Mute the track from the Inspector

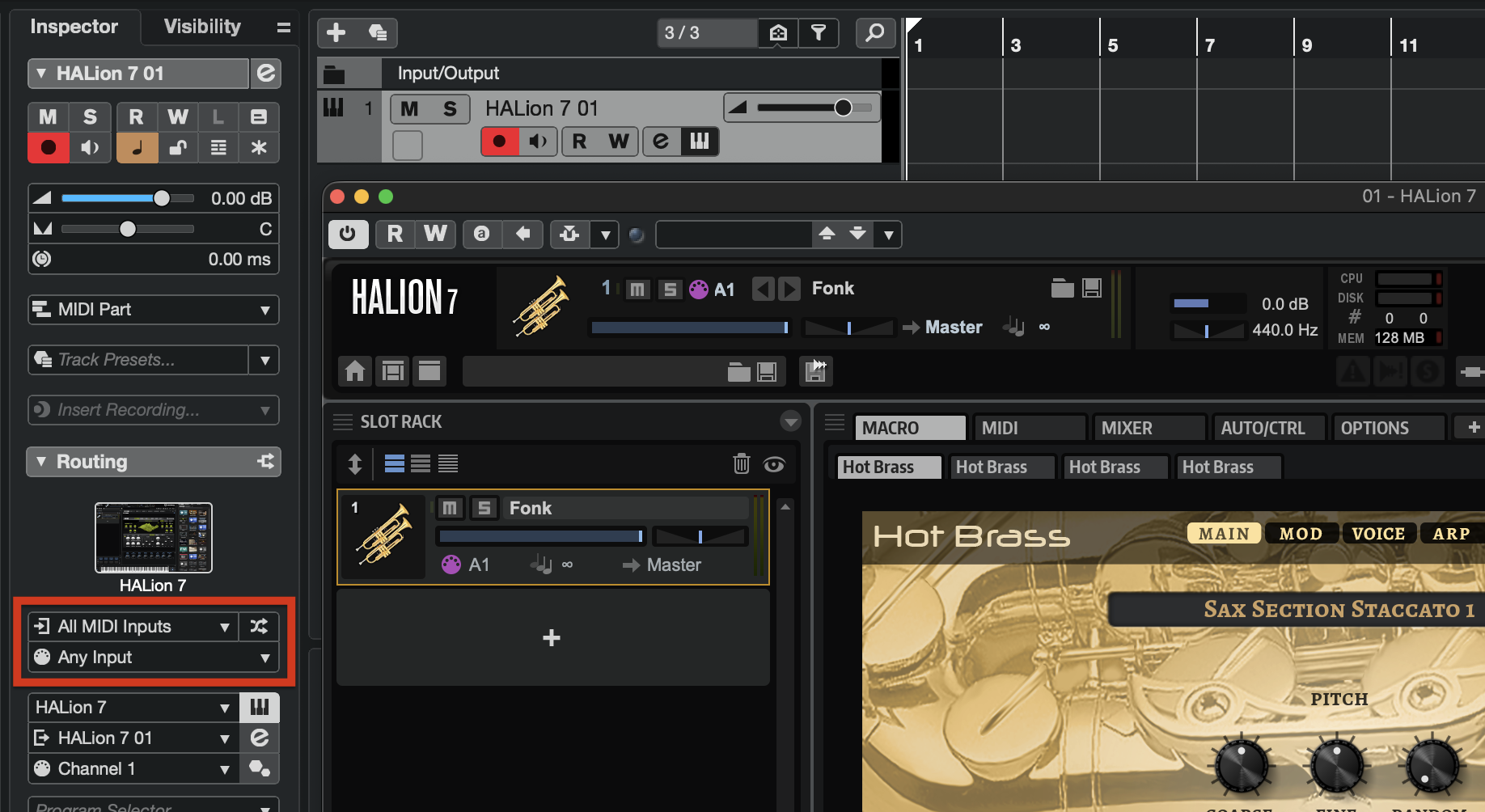49,117
